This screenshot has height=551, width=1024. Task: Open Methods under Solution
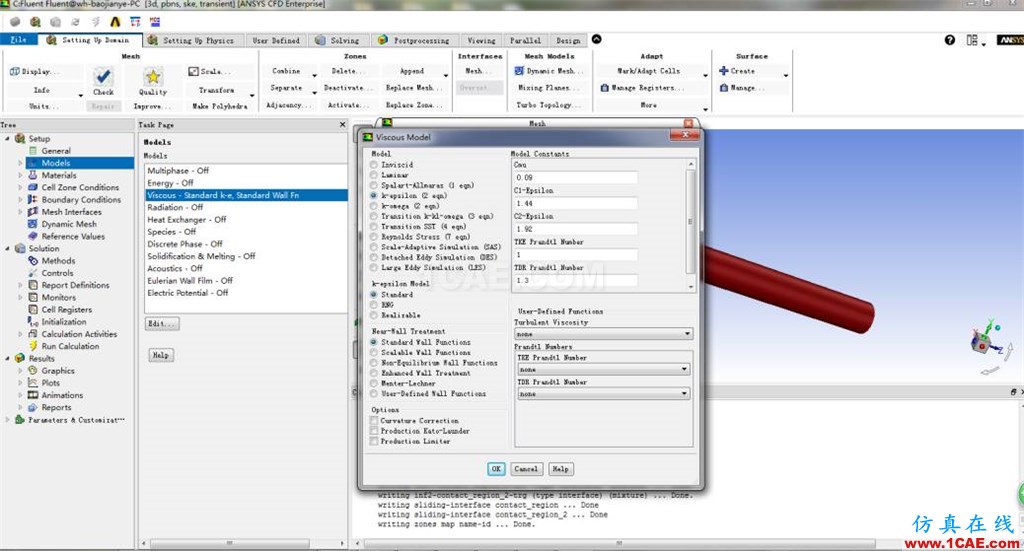(58, 260)
